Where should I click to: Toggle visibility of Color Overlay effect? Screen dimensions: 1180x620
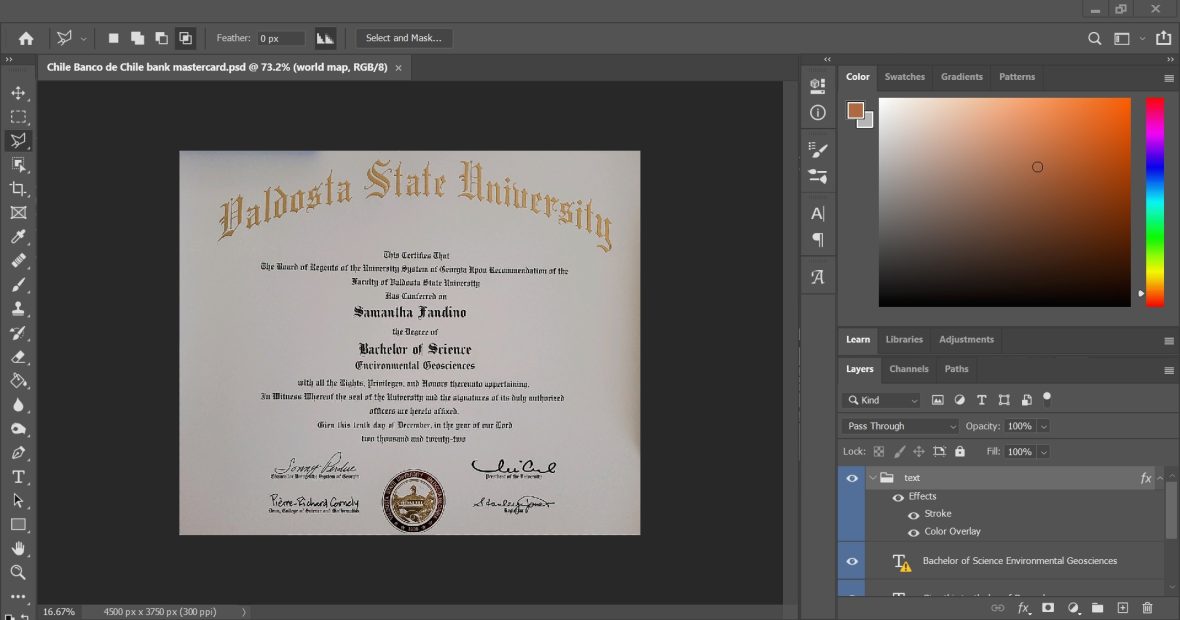(913, 533)
